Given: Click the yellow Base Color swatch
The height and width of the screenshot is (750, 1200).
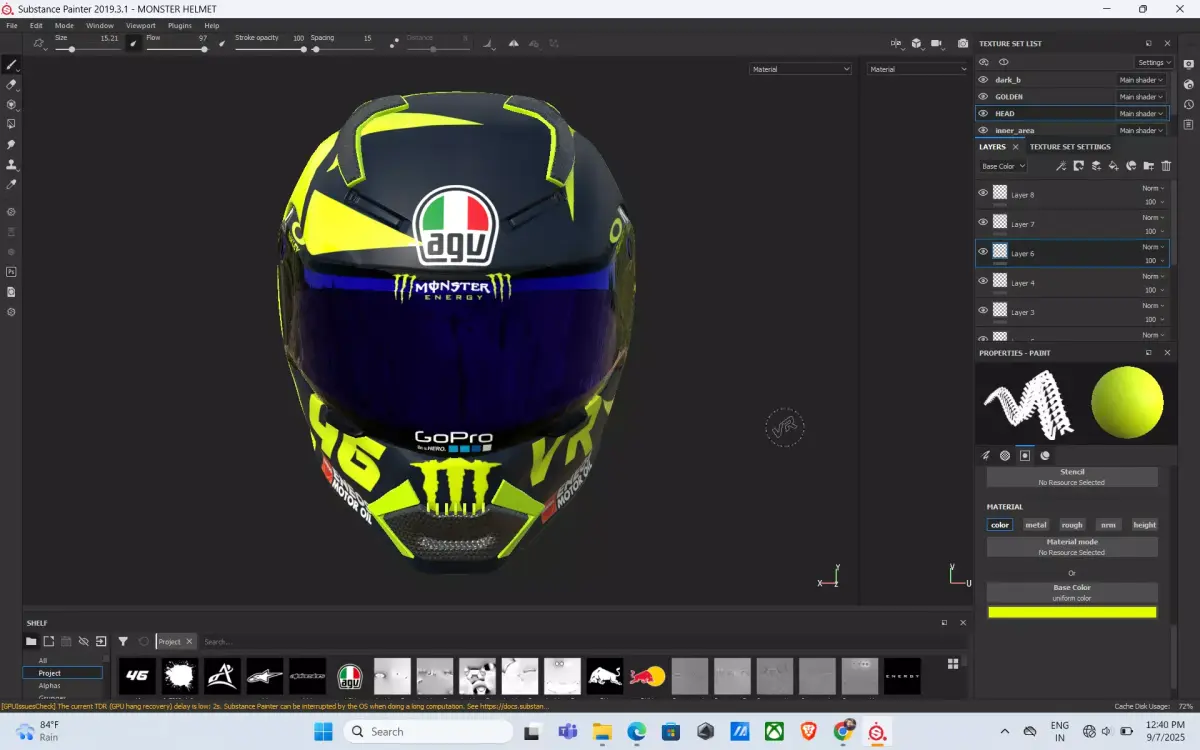Looking at the screenshot, I should (x=1072, y=612).
